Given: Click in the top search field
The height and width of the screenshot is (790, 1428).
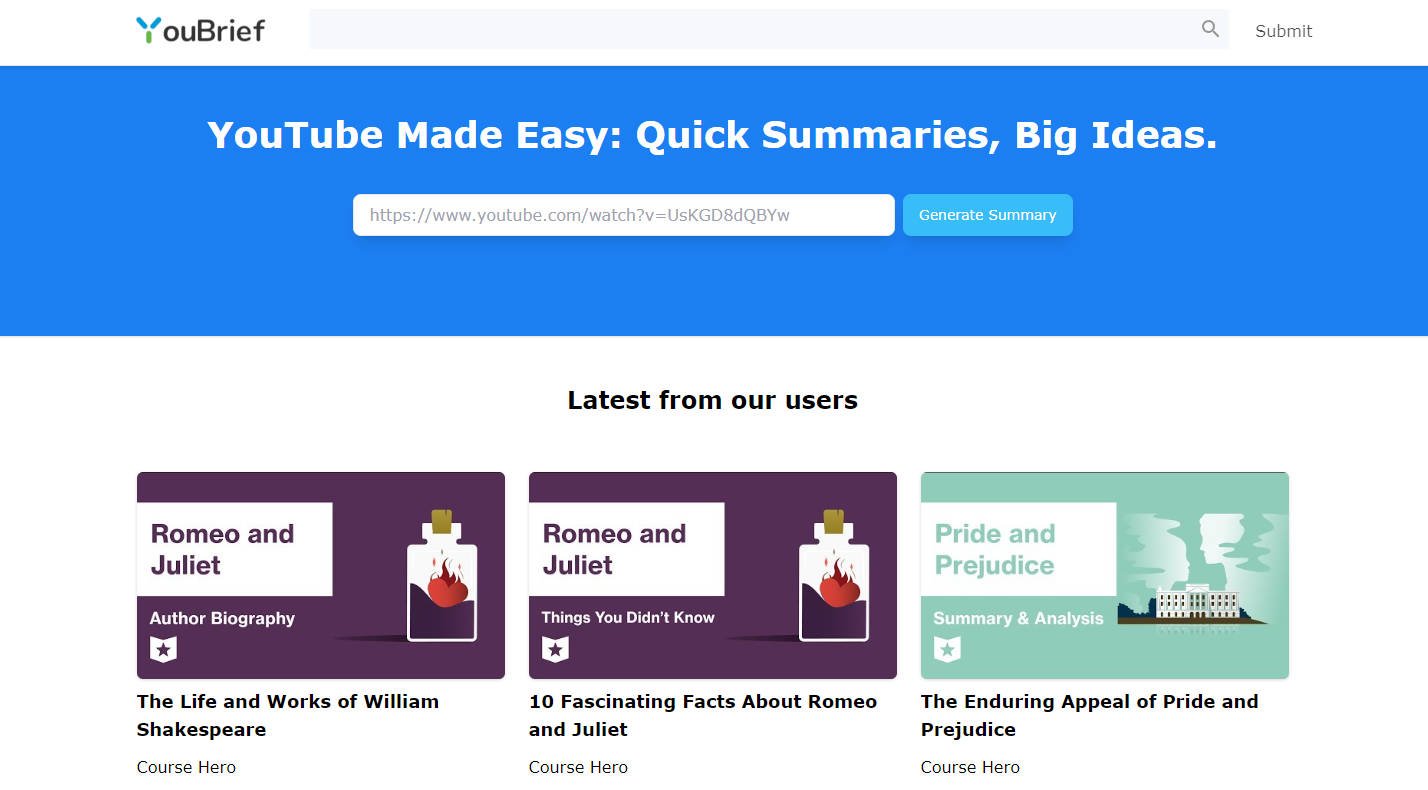Looking at the screenshot, I should (x=750, y=29).
